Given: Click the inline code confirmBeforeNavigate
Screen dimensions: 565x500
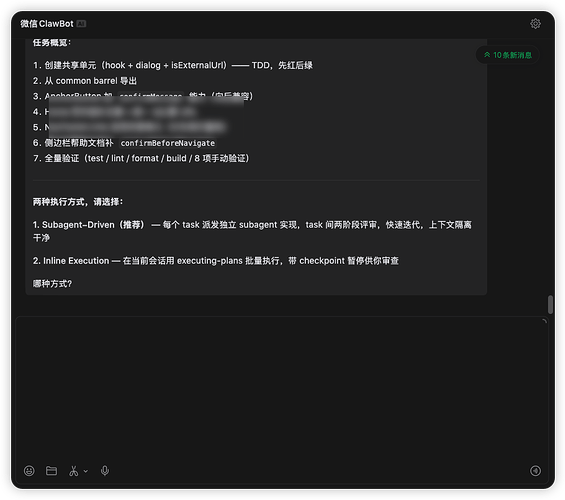Looking at the screenshot, I should (168, 143).
